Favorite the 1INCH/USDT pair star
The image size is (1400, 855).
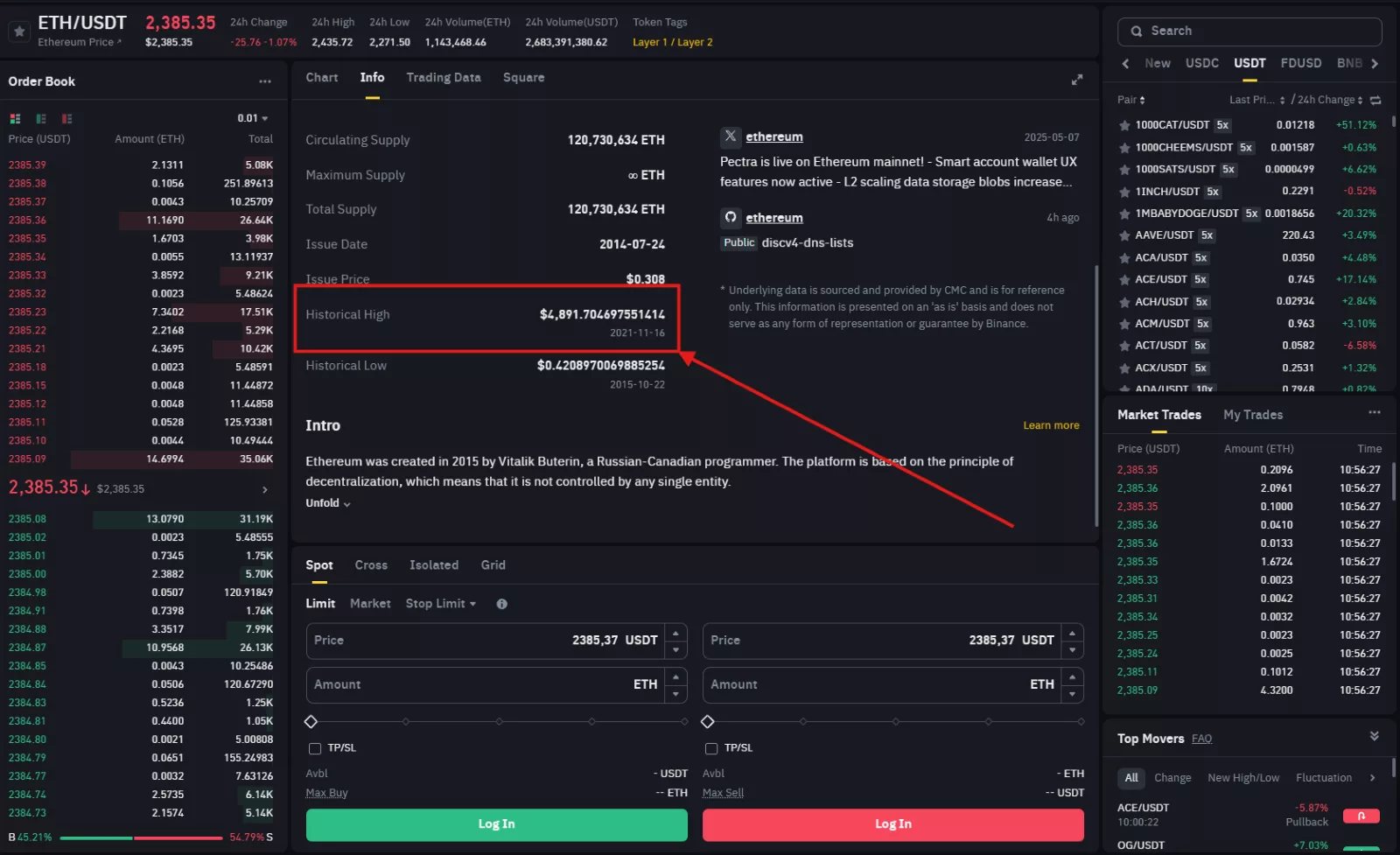[1124, 192]
